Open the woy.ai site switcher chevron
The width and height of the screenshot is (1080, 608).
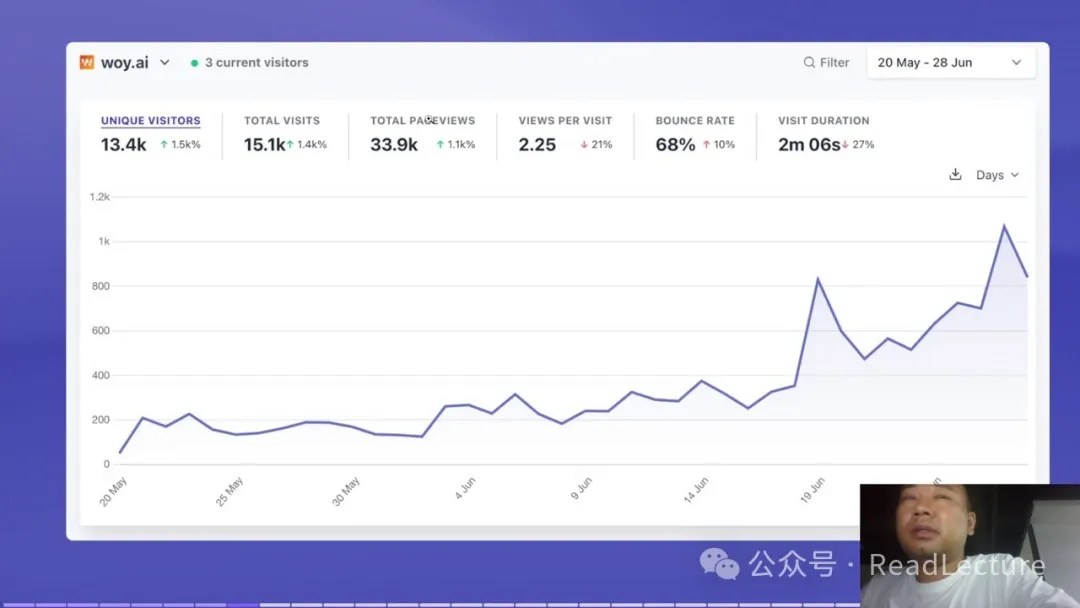pyautogui.click(x=165, y=62)
